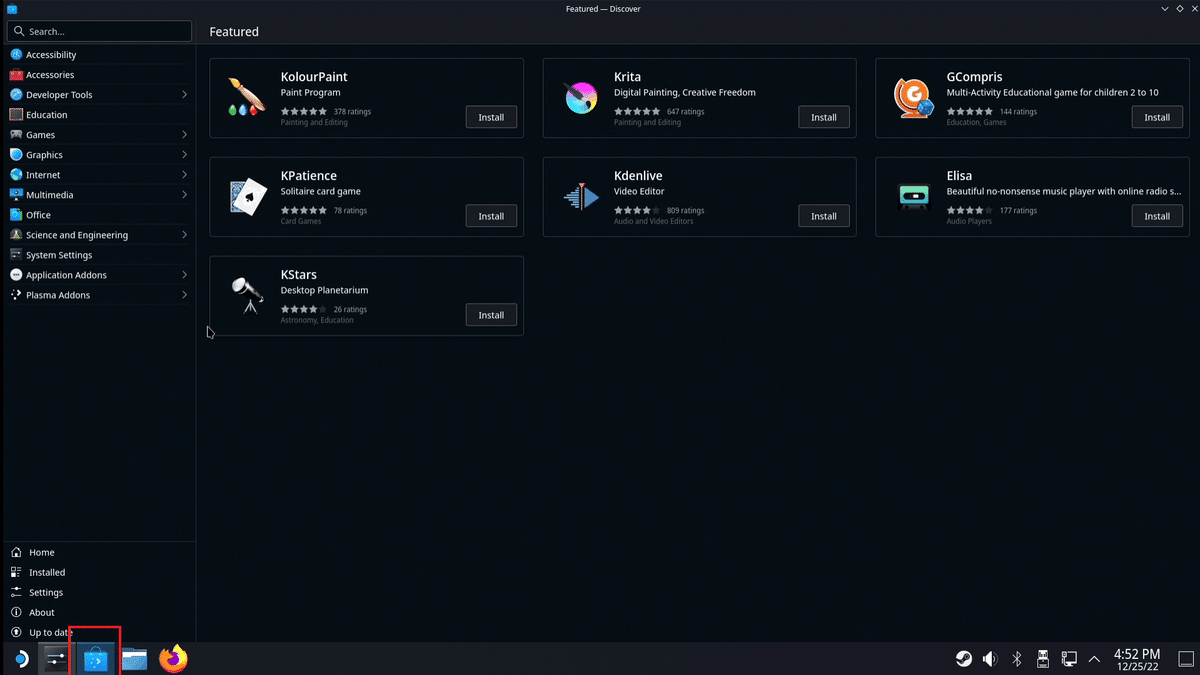Open system settings icon on taskbar

55,658
